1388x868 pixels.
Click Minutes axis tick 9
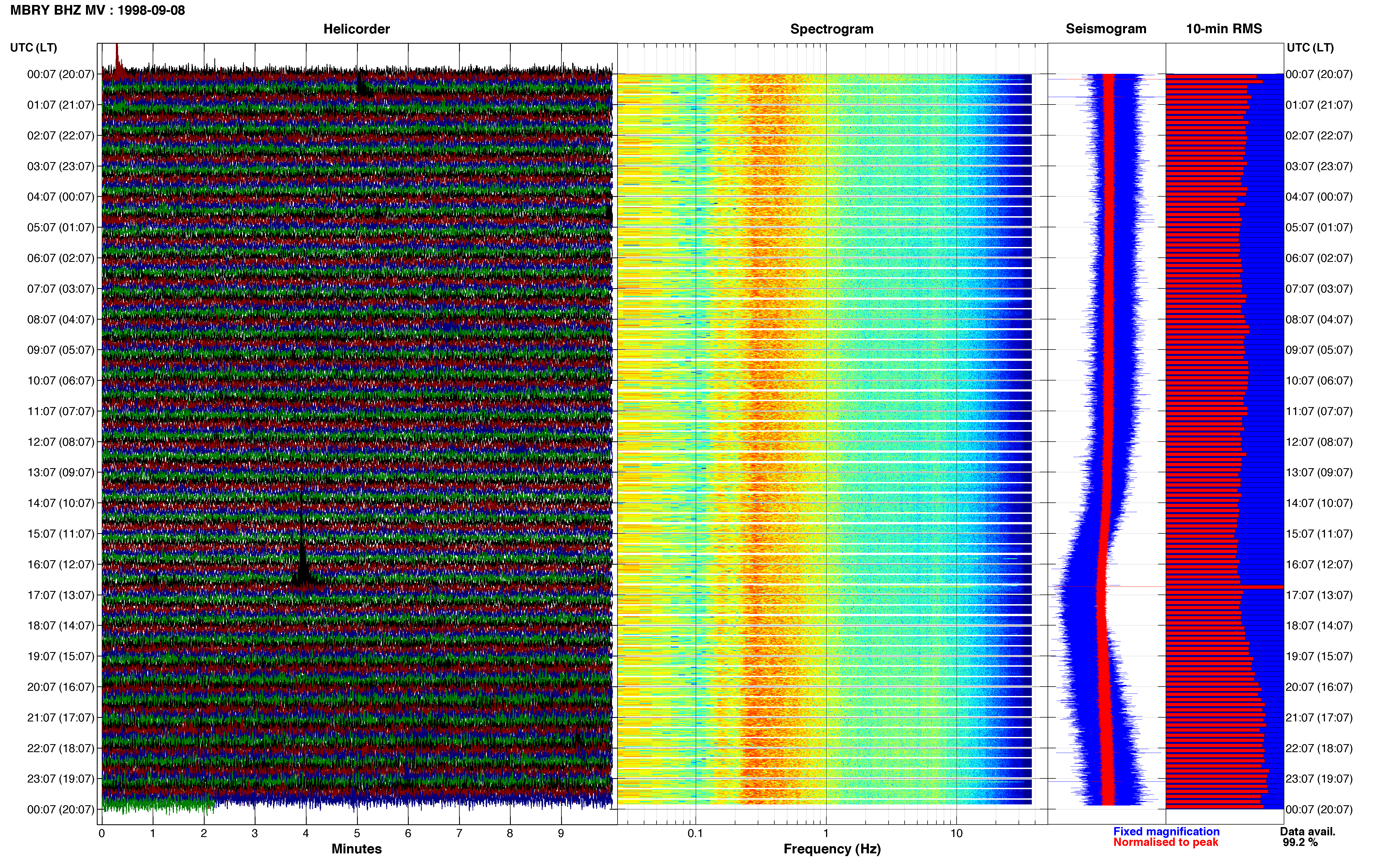(x=561, y=833)
